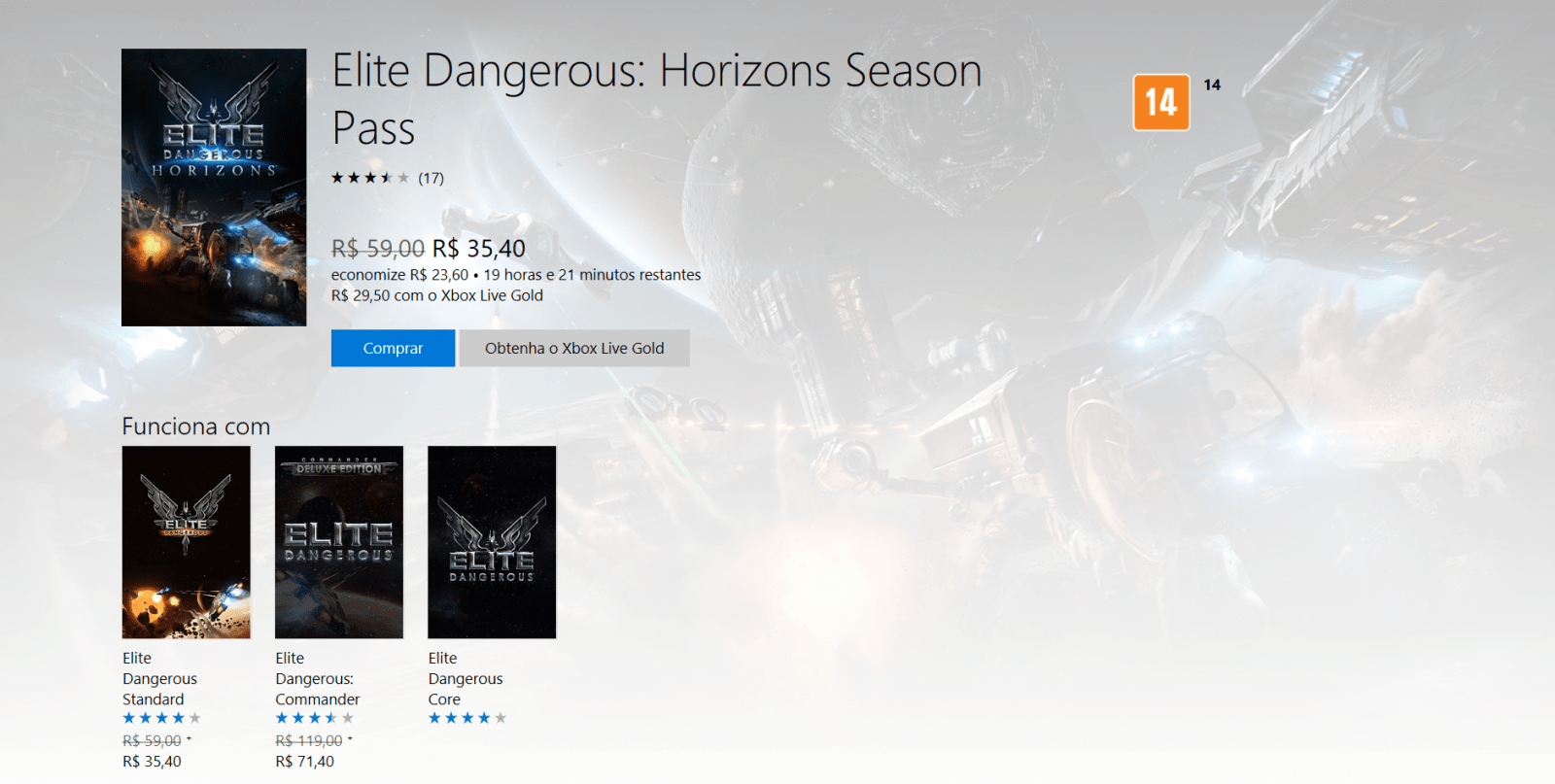The width and height of the screenshot is (1555, 784).
Task: Click the Elite Dangerous: Commander title link
Action: pos(318,678)
